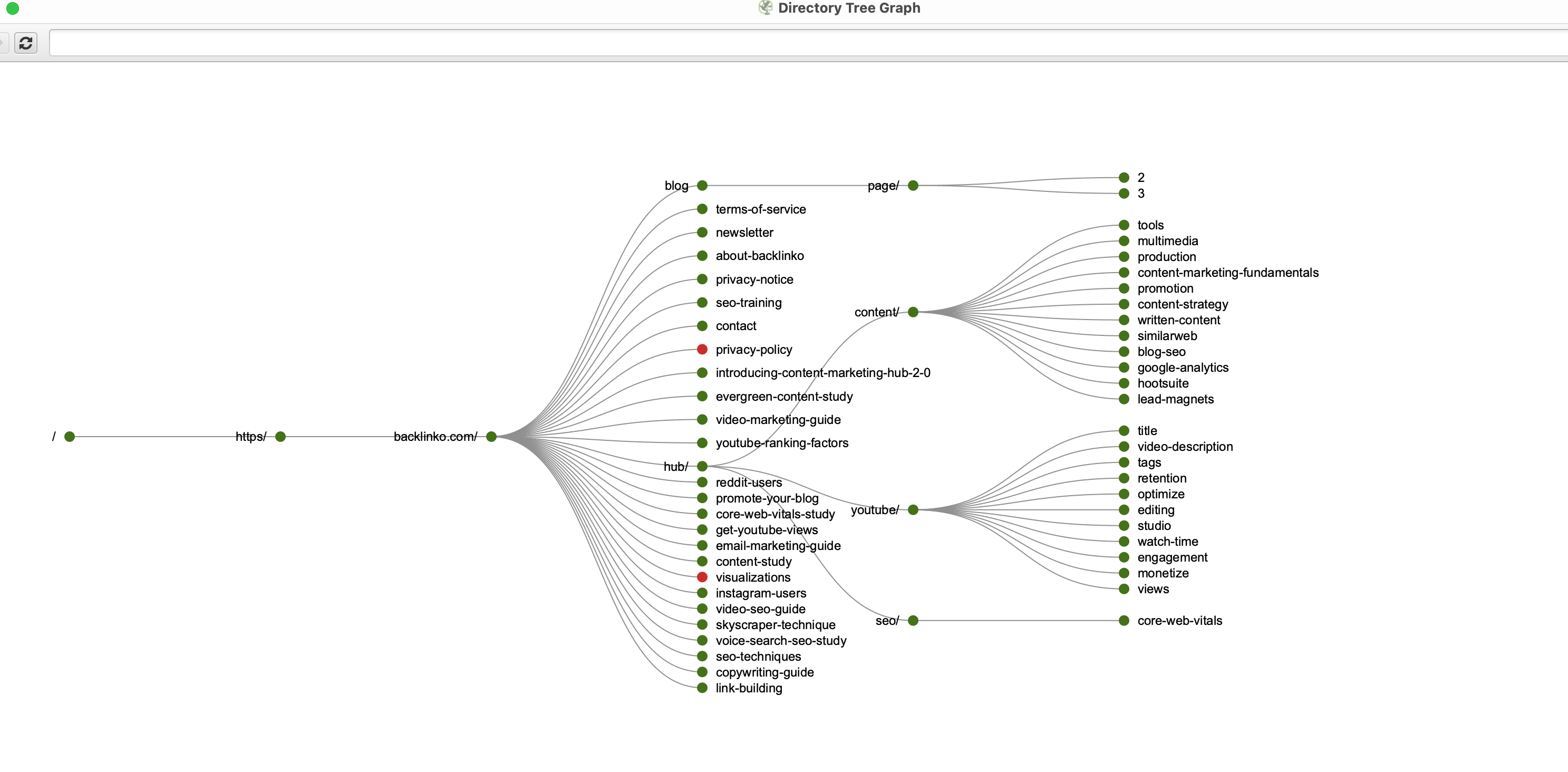The height and width of the screenshot is (772, 1568).
Task: Select the seo-techniques node
Action: pyautogui.click(x=702, y=657)
